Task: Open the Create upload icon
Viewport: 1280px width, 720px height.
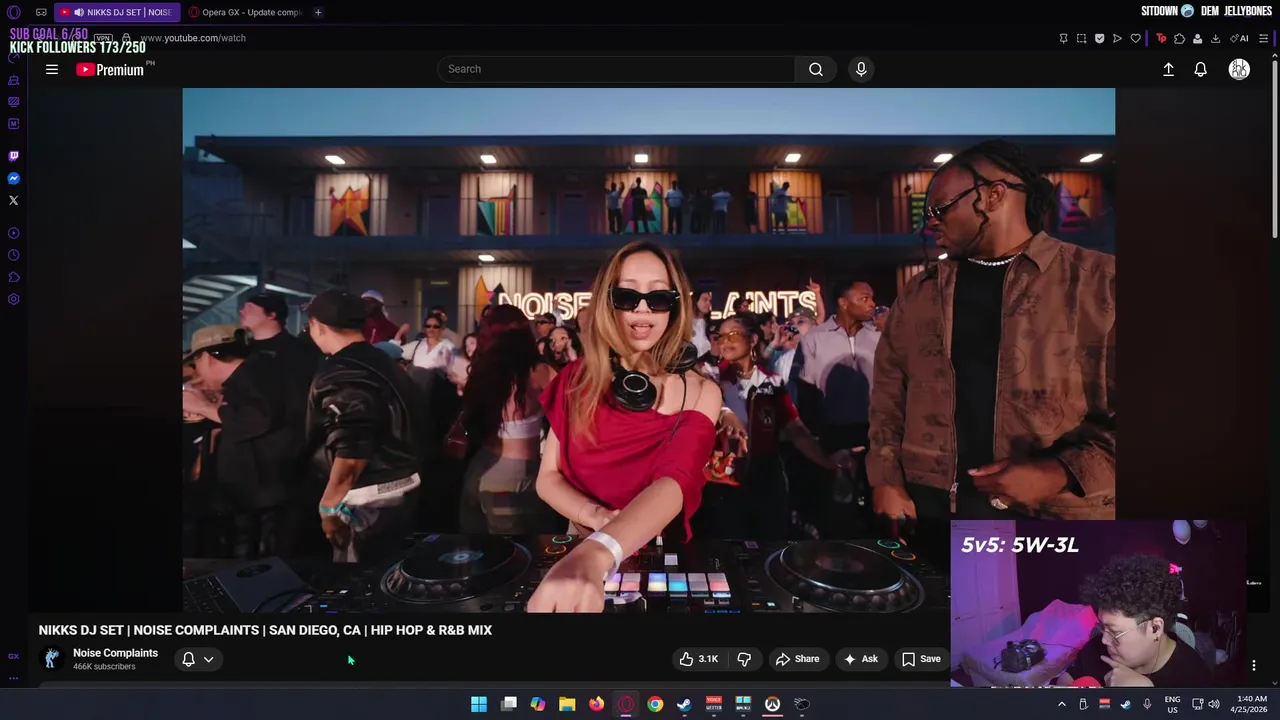Action: point(1168,69)
